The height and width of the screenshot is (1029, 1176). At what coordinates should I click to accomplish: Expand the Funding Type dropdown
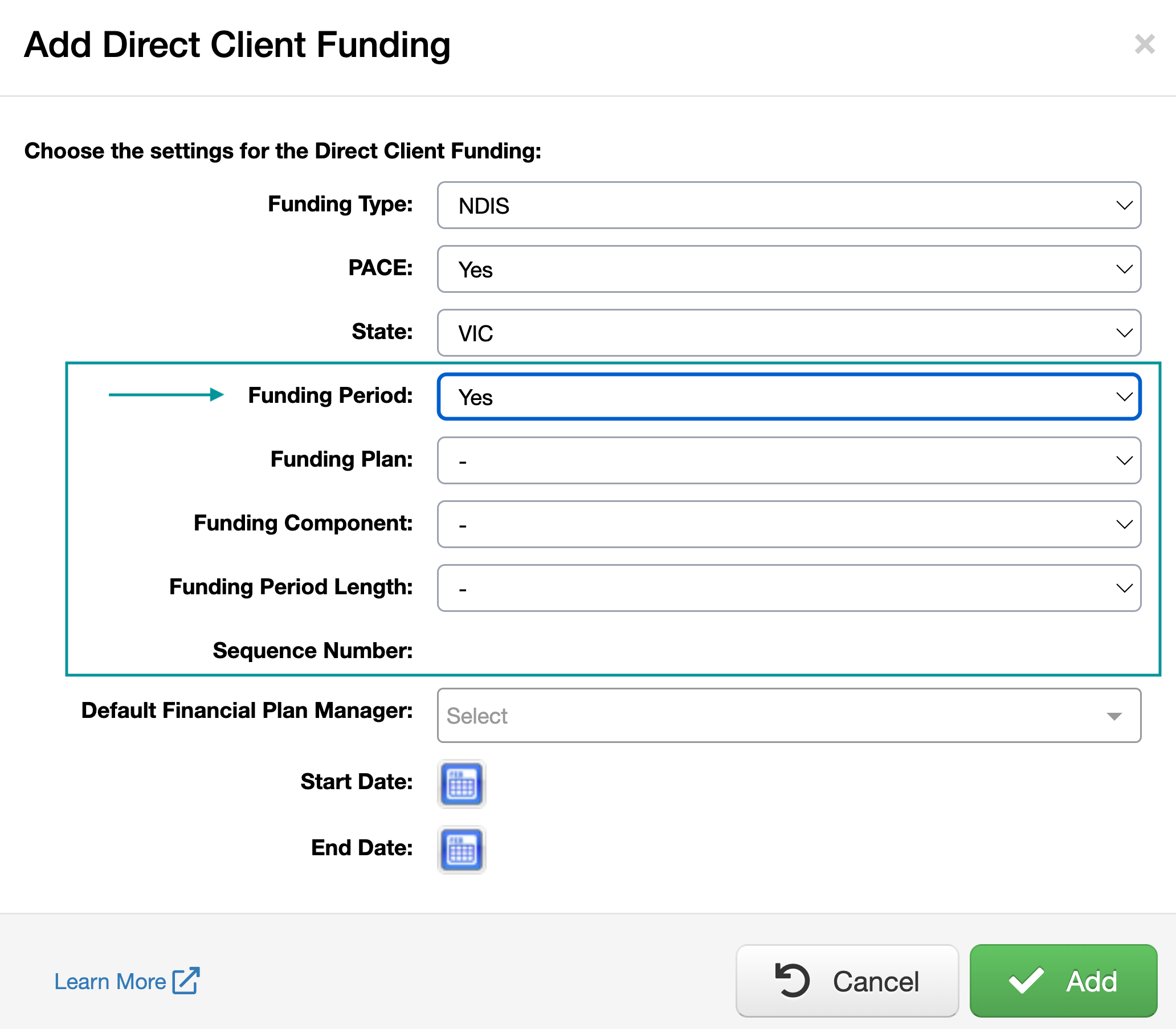(789, 206)
